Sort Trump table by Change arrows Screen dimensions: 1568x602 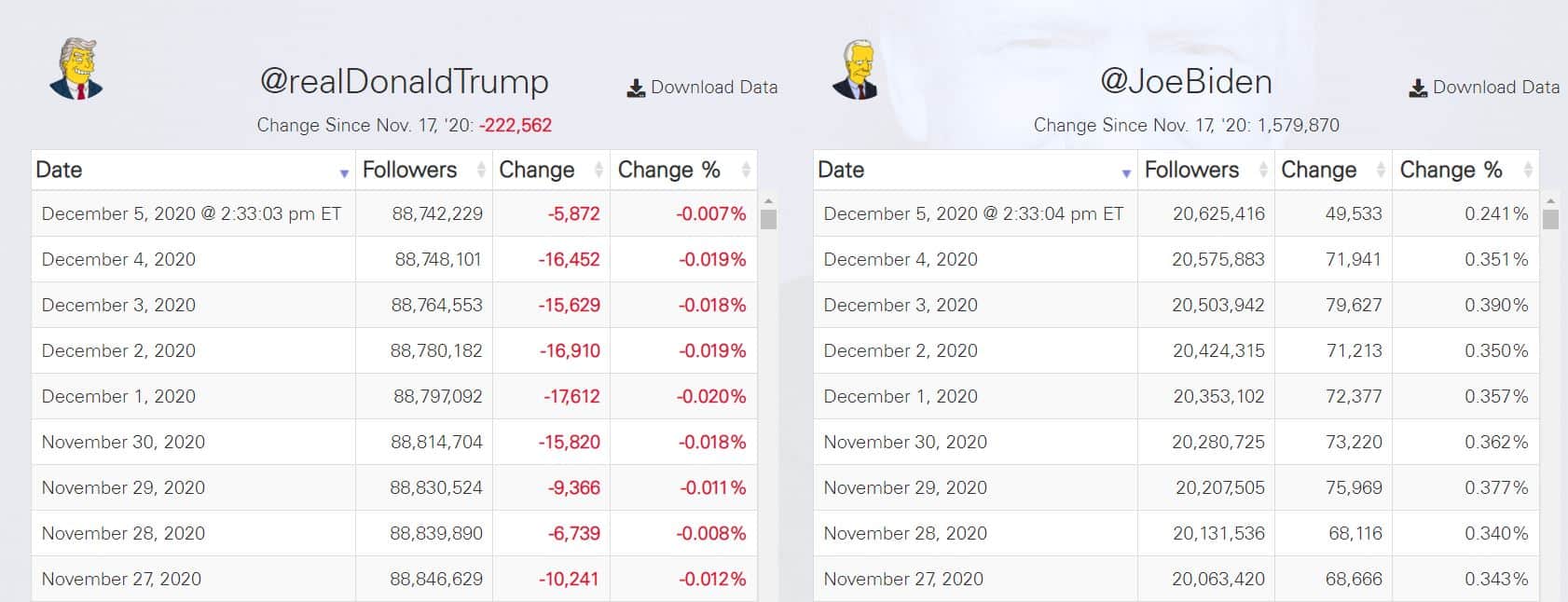pyautogui.click(x=598, y=170)
